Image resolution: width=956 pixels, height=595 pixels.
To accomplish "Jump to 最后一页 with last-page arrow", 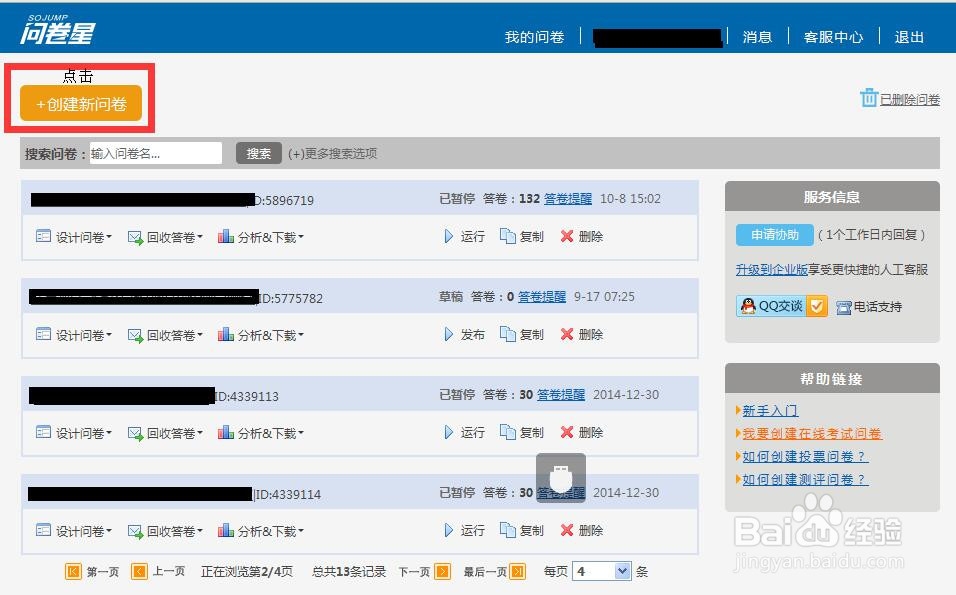I will pos(518,572).
